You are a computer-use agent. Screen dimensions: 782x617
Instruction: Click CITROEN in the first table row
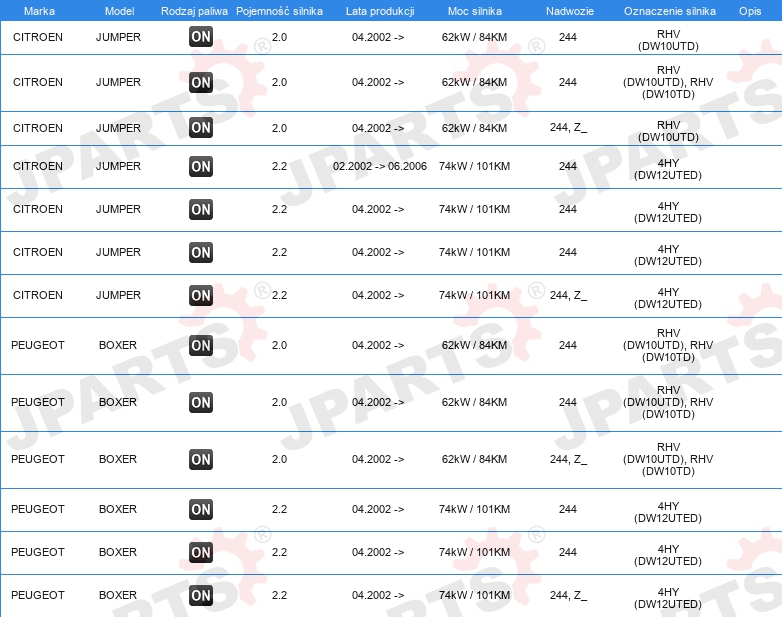(x=38, y=37)
